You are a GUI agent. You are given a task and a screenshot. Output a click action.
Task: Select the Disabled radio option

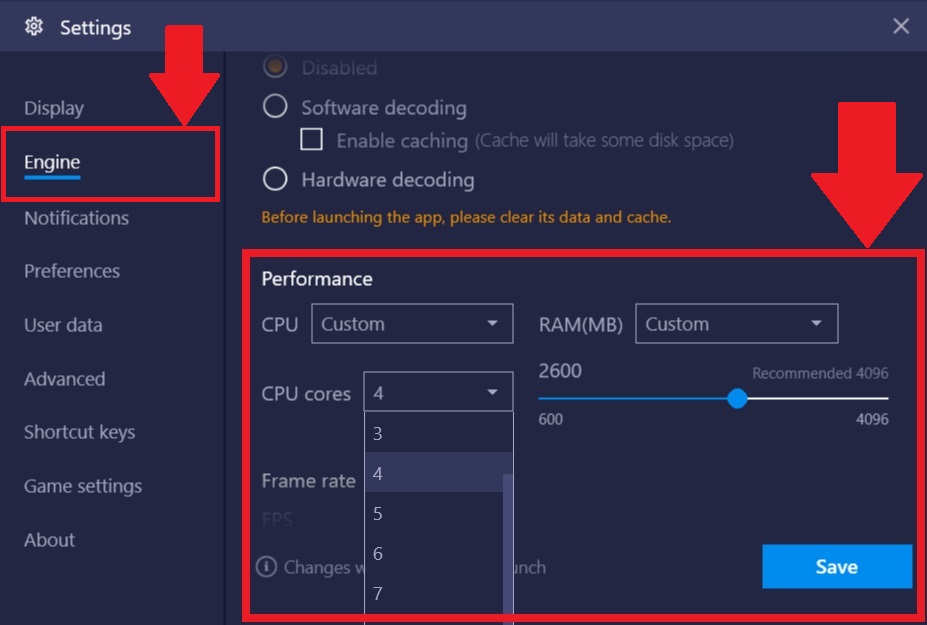click(x=275, y=66)
